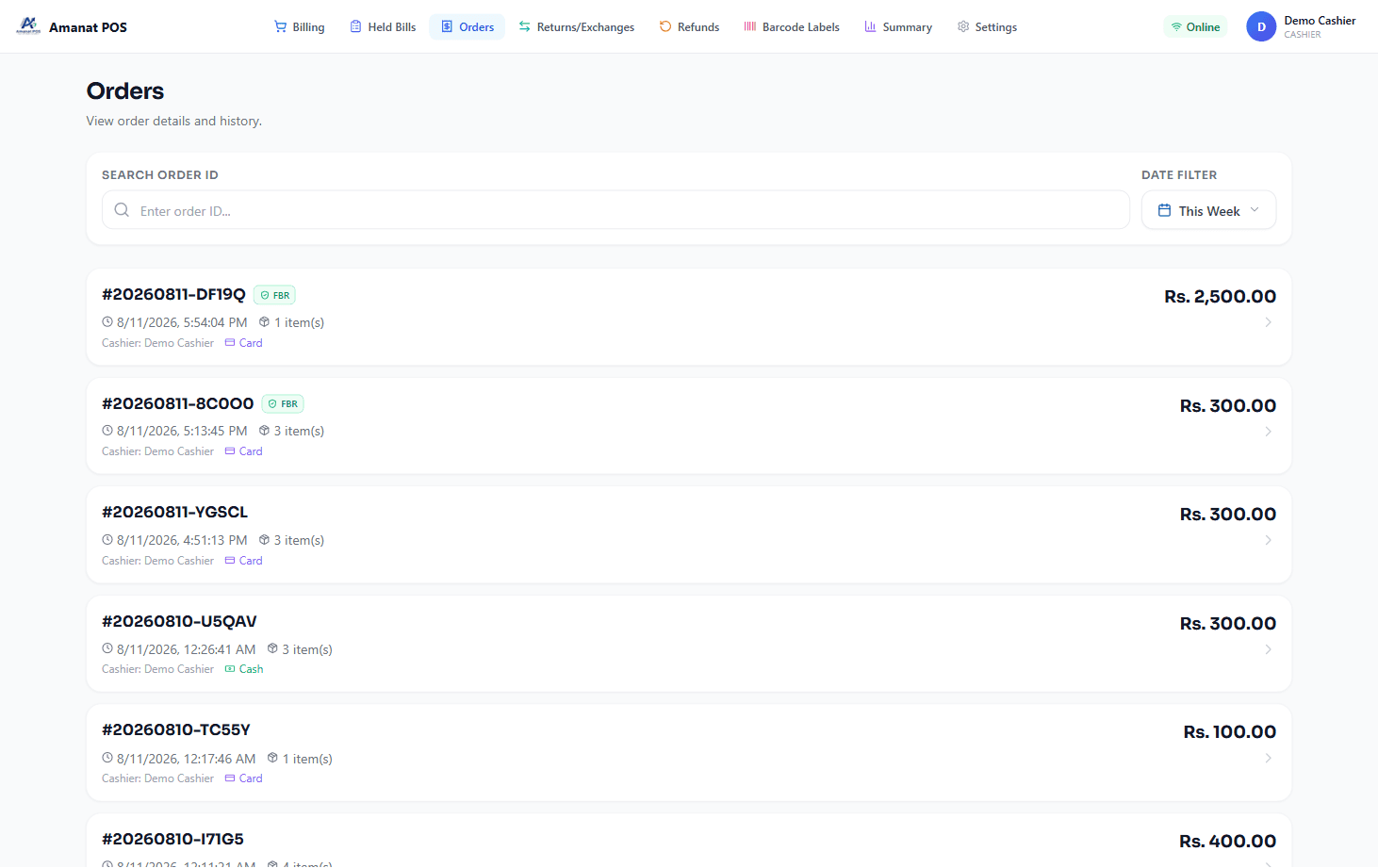Expand order TC55Y with its chevron
This screenshot has width=1378, height=868.
point(1268,758)
